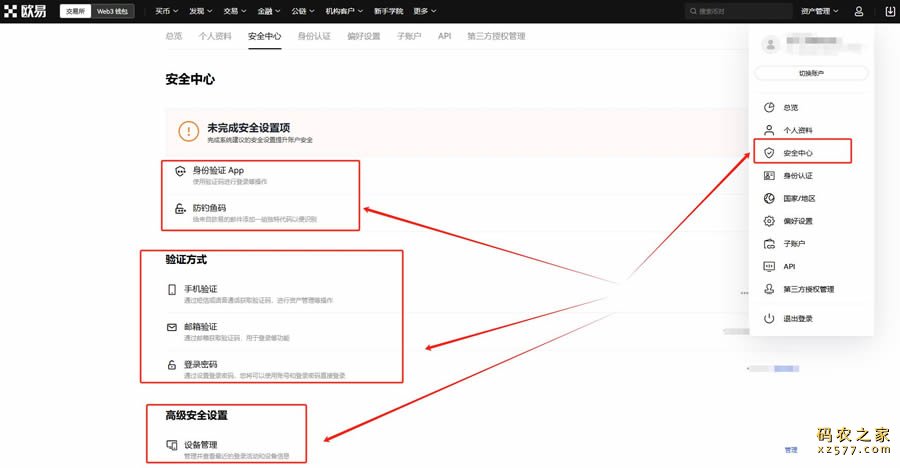
Task: Open the 总览 tab
Action: click(173, 36)
